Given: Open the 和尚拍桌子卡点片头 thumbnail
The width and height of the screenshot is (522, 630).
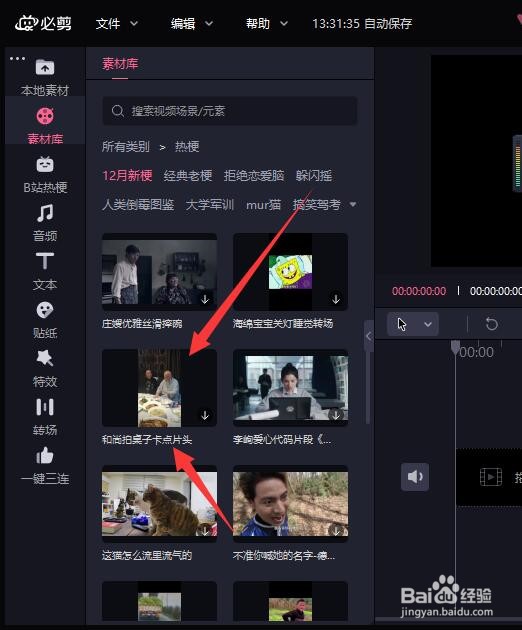Looking at the screenshot, I should (x=160, y=388).
